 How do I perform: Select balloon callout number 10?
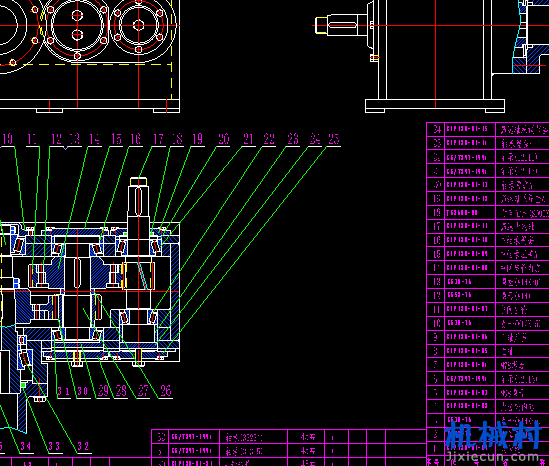tap(7, 139)
